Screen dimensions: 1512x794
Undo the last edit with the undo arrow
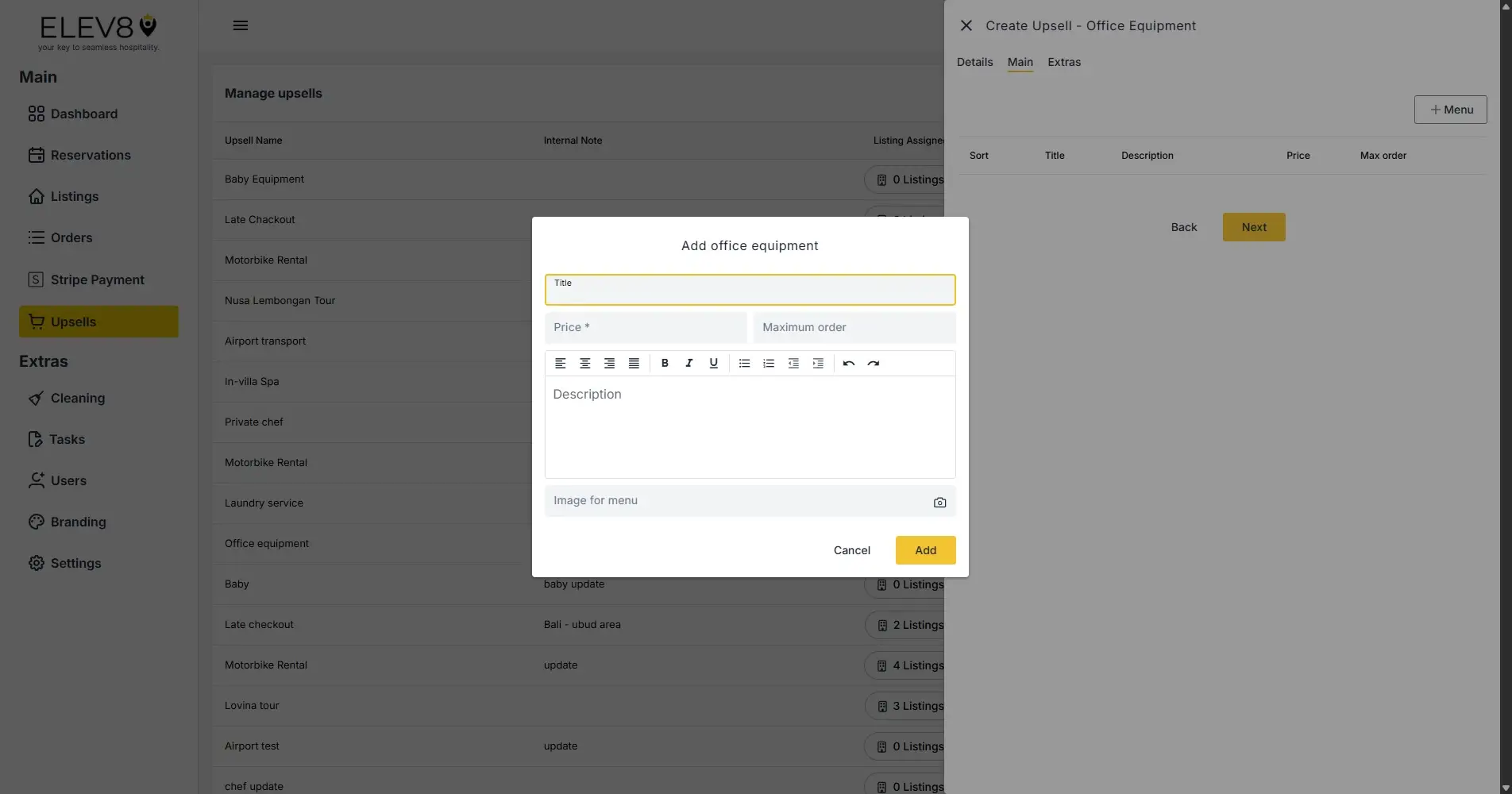pos(848,363)
